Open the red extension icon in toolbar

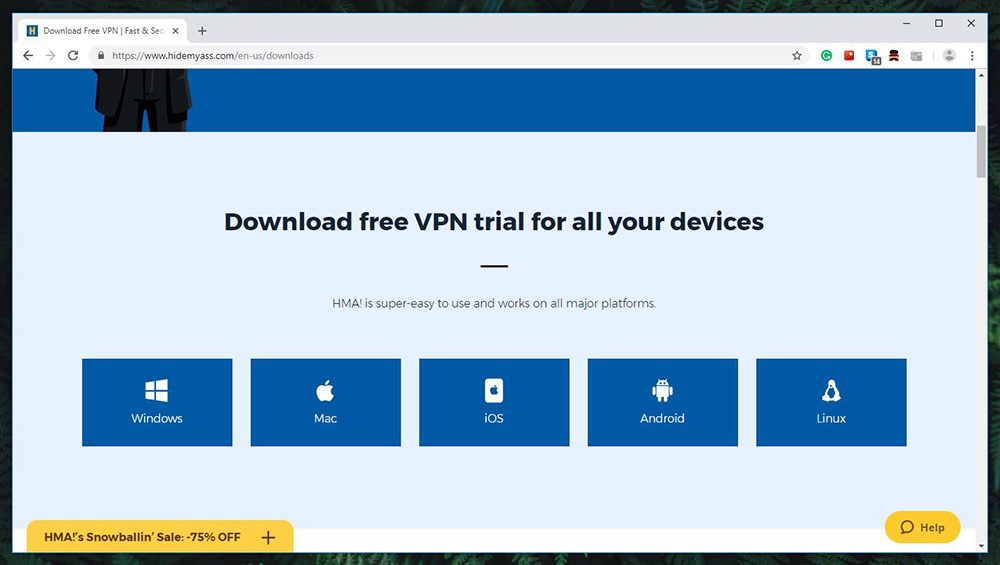pyautogui.click(x=849, y=55)
